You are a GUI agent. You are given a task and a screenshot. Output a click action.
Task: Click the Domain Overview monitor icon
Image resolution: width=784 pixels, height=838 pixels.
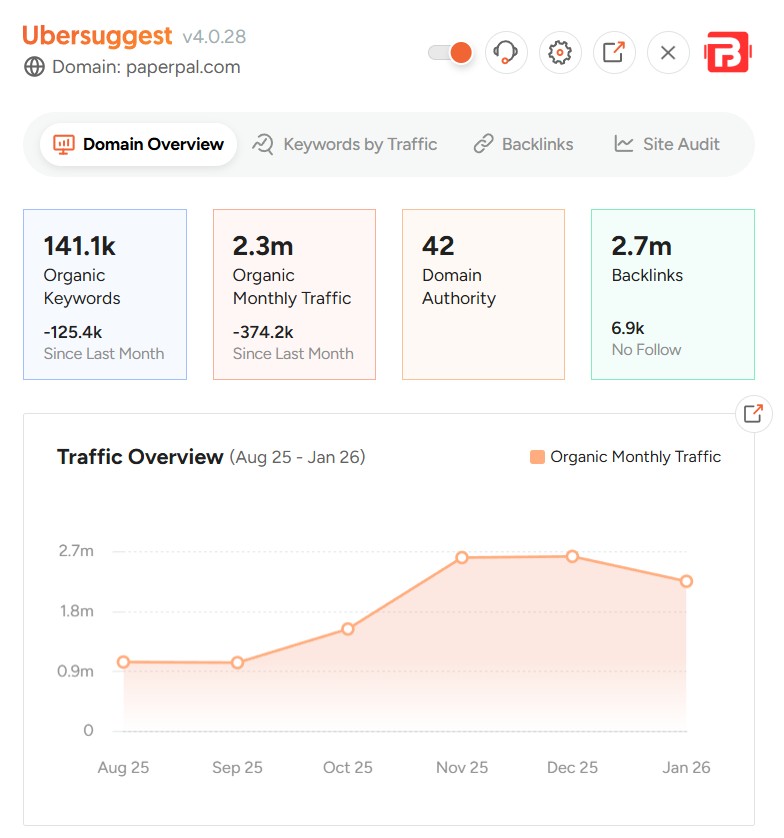pos(64,144)
